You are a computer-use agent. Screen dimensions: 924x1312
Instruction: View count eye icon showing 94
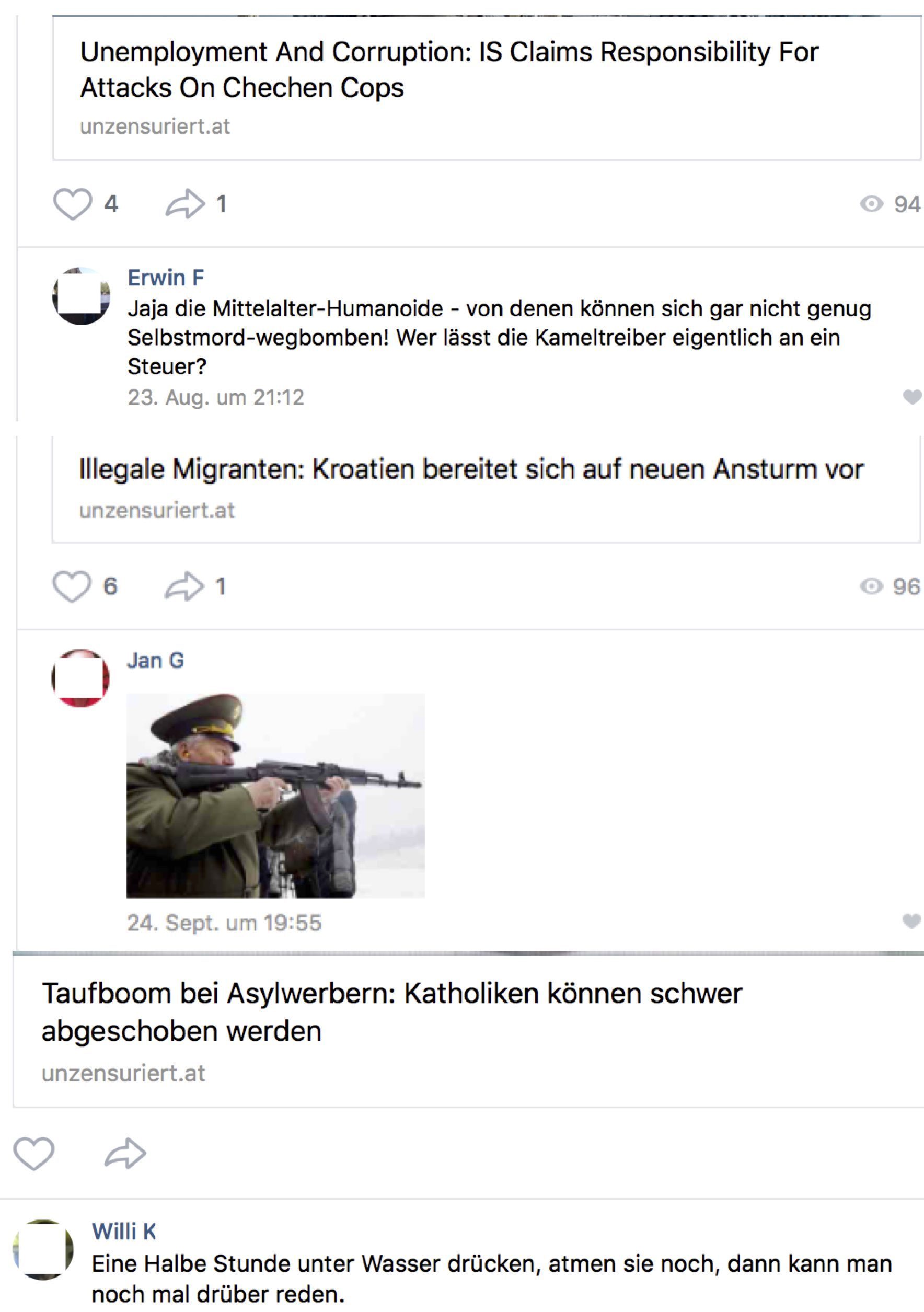[x=871, y=204]
